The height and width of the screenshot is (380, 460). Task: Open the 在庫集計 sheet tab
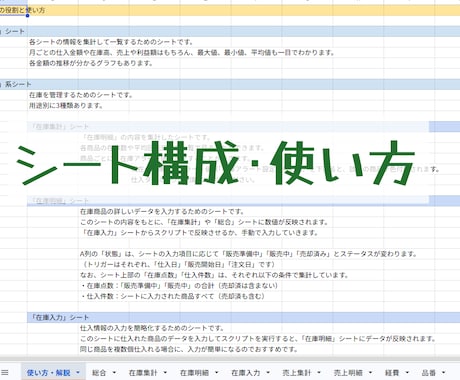(x=143, y=373)
